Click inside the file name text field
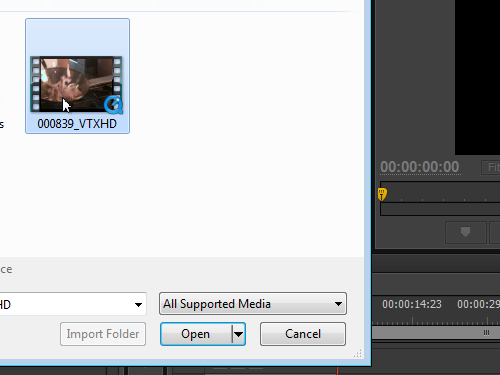Image resolution: width=500 pixels, height=375 pixels. pos(67,304)
